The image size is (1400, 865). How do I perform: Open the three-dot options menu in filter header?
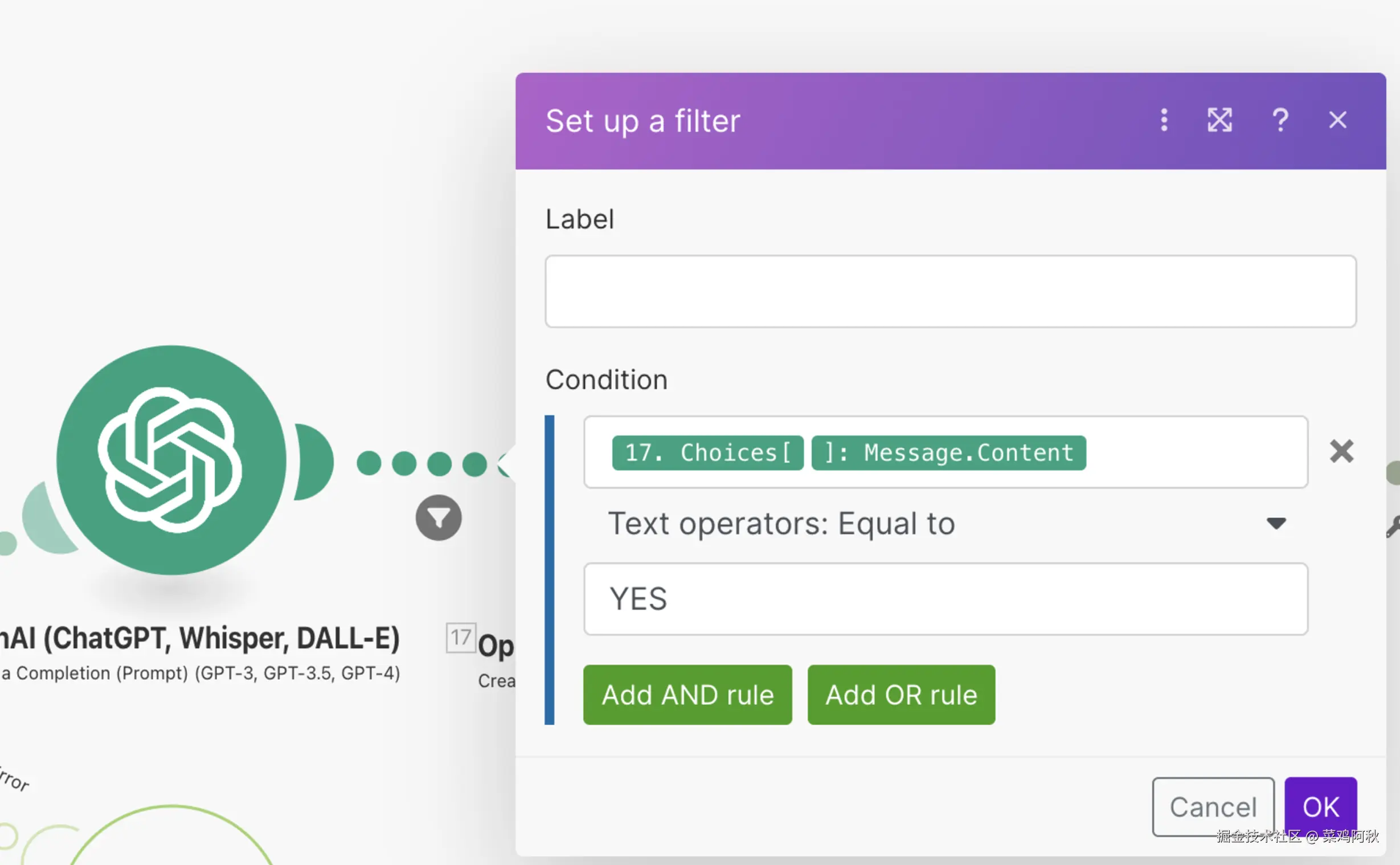(1164, 120)
